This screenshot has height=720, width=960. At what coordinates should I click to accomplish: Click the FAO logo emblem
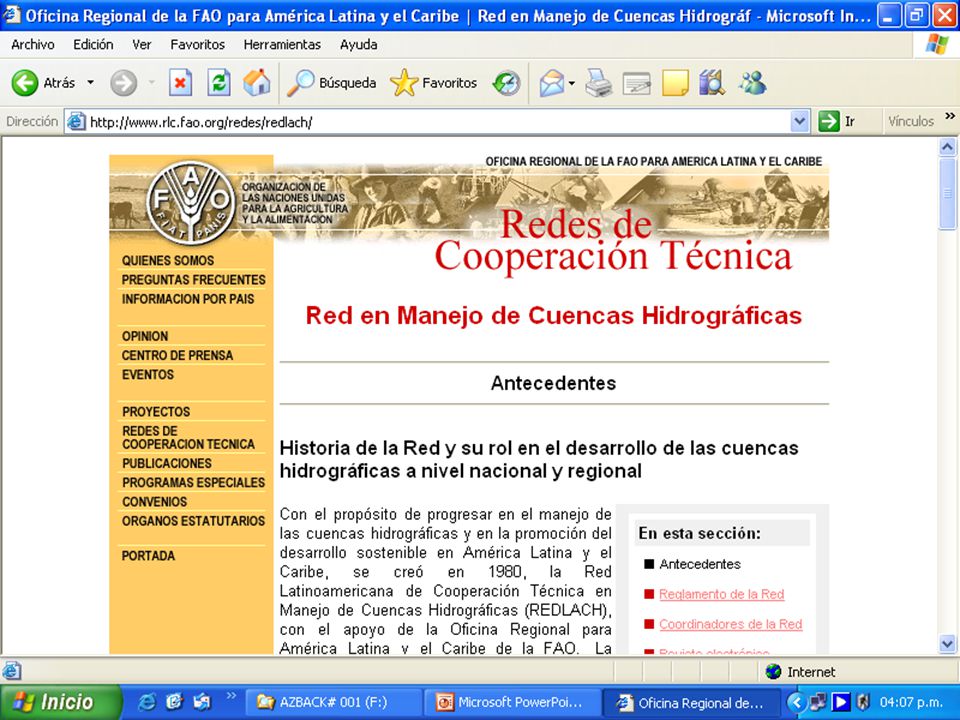pos(191,201)
